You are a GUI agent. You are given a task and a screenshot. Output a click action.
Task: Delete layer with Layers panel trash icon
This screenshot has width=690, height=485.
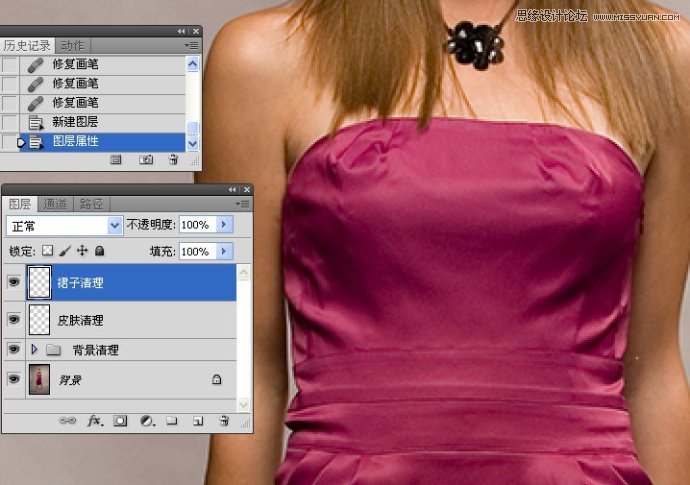pyautogui.click(x=223, y=421)
